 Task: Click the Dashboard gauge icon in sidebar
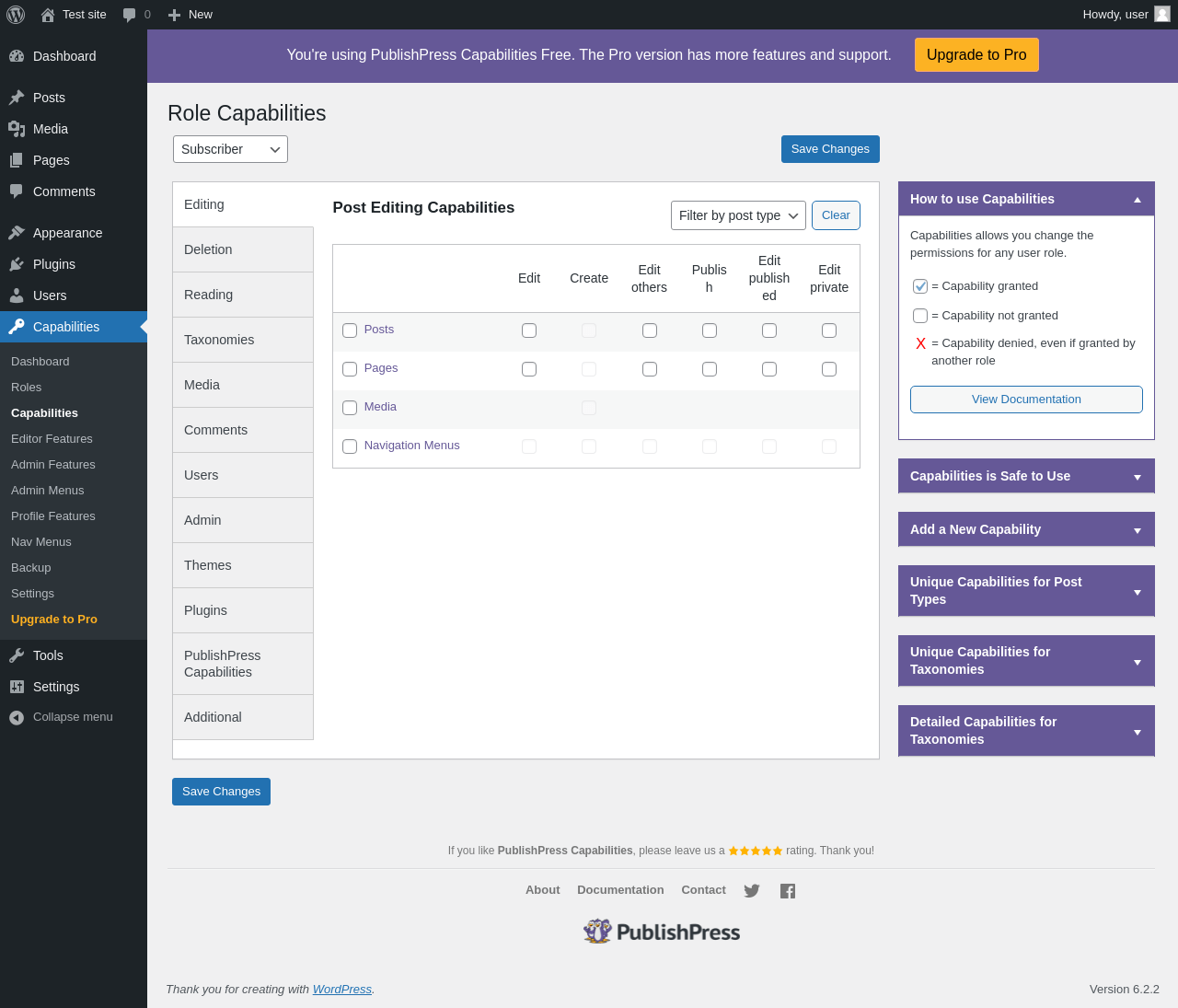point(17,56)
